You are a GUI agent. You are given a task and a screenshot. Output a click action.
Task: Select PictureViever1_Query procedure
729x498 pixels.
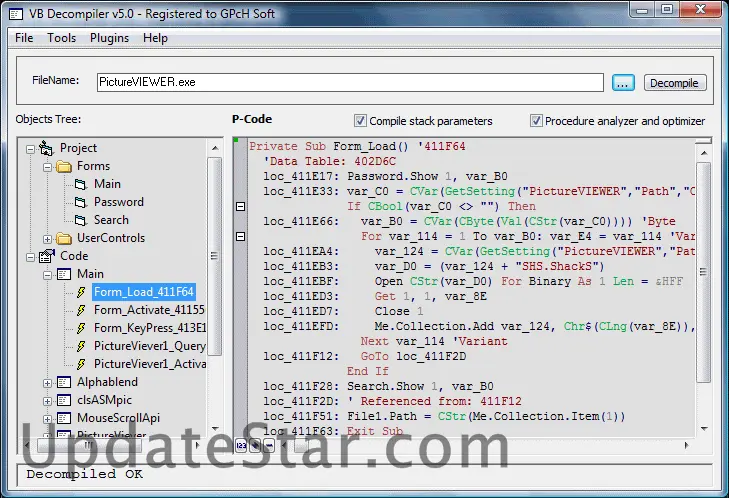[150, 346]
